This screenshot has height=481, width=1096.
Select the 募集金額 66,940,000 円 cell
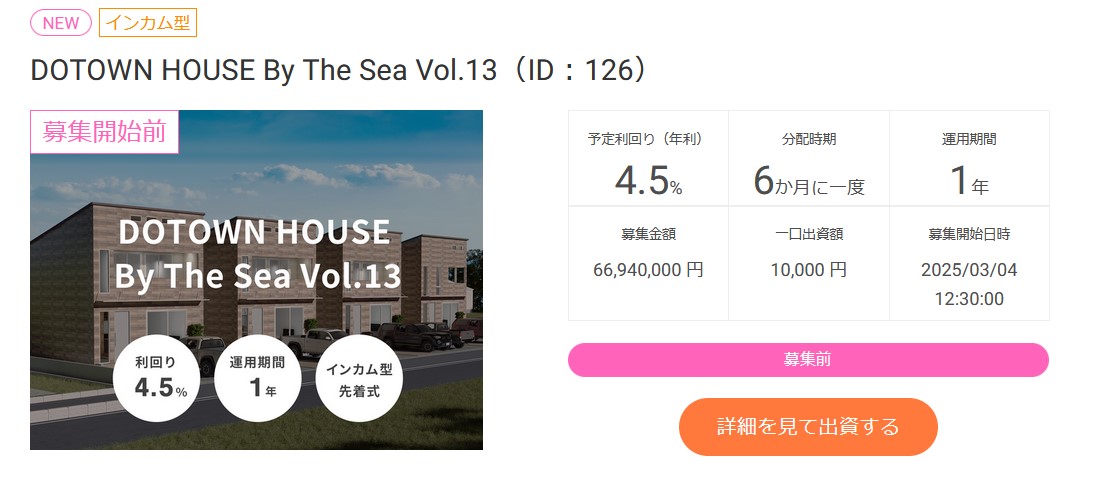(648, 263)
